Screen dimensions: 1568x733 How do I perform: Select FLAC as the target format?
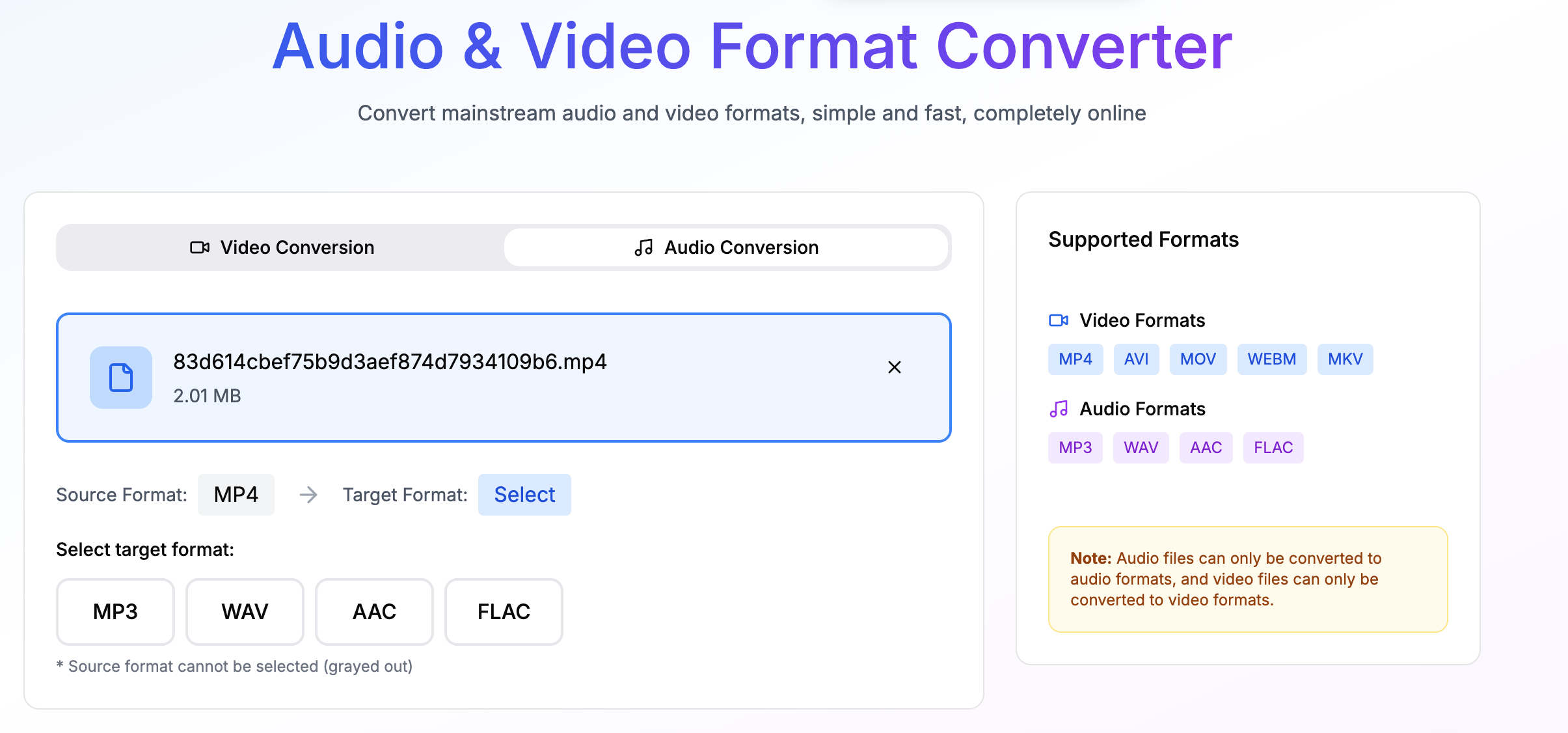503,611
